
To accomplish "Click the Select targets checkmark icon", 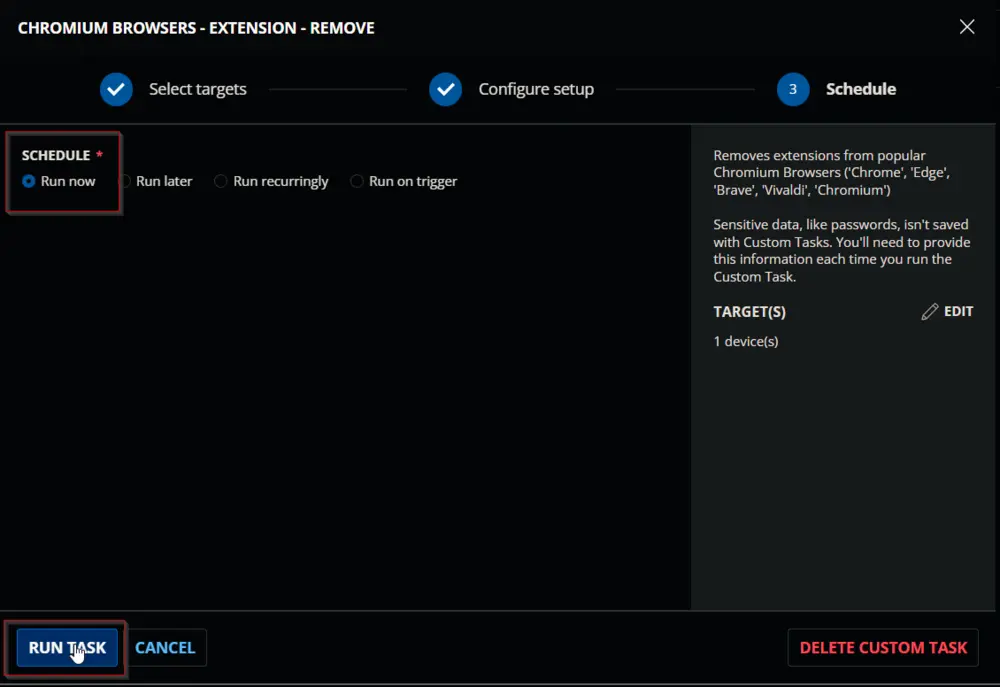I will tap(116, 89).
